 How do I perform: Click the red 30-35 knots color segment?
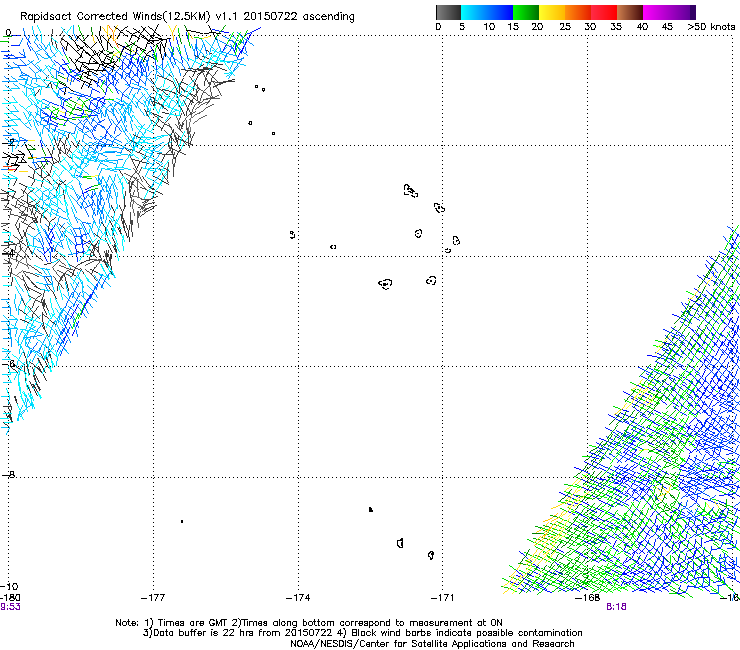(x=604, y=12)
